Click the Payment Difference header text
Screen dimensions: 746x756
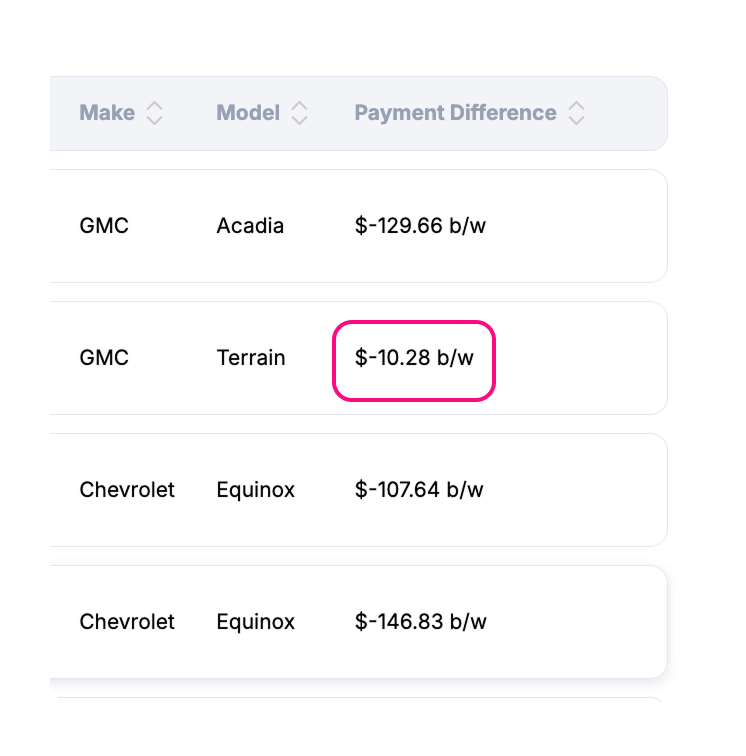tap(455, 113)
